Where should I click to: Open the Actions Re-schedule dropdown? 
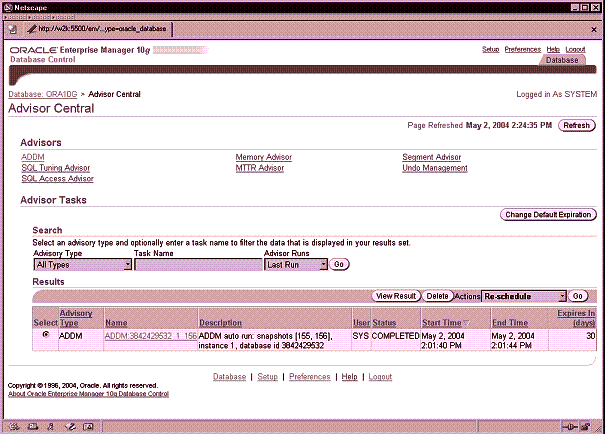pyautogui.click(x=524, y=296)
